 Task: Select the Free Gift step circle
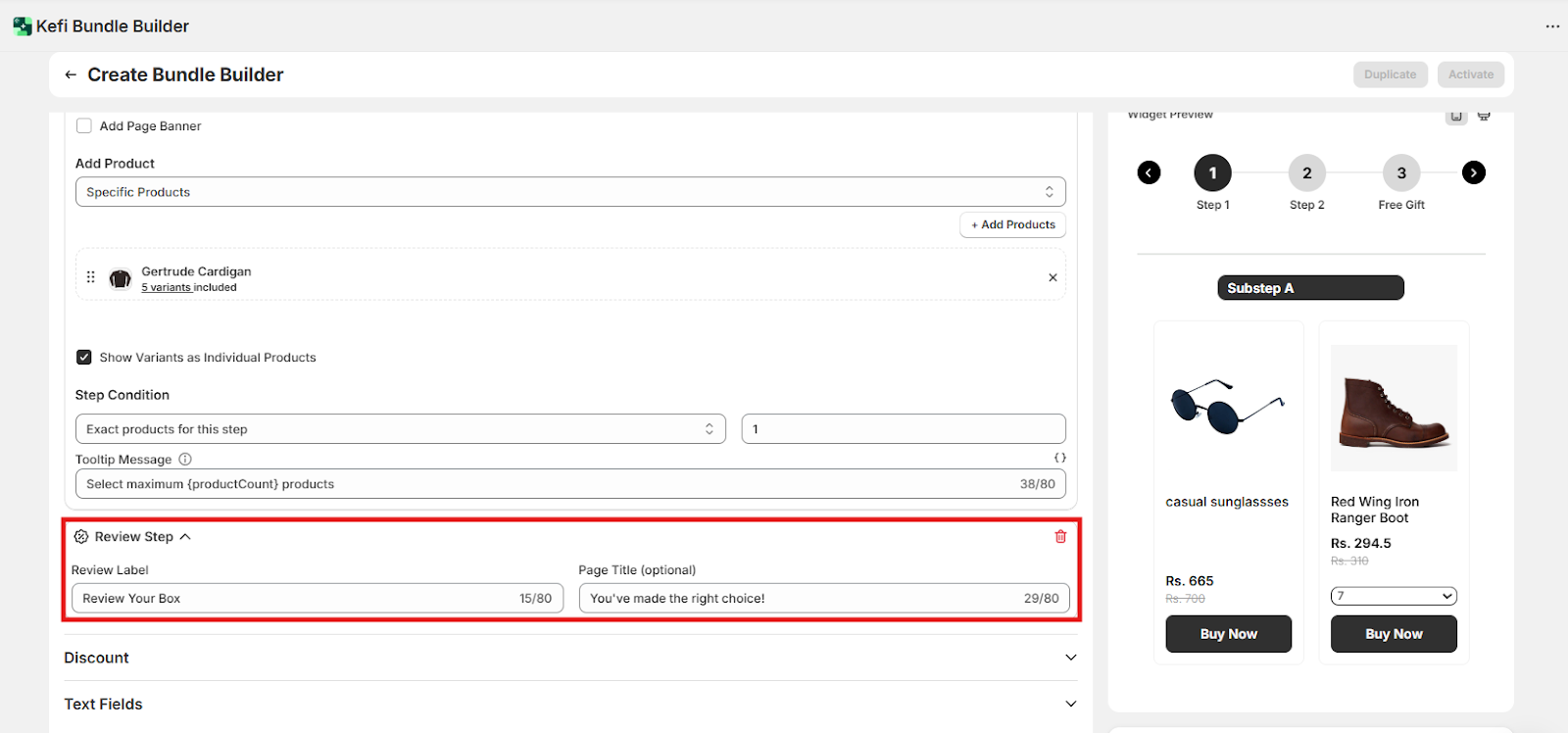(x=1400, y=173)
